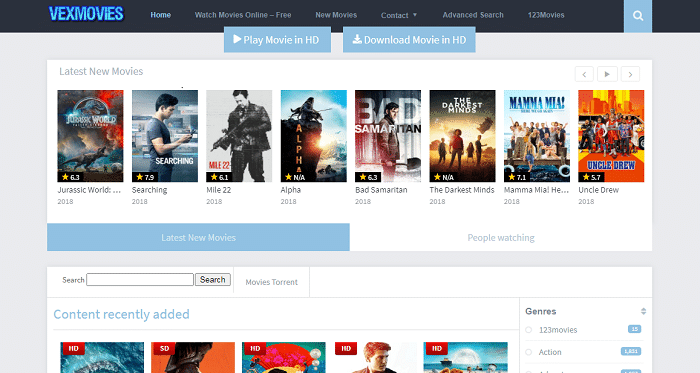Click Uncle Drew 5.7 star rating

(x=592, y=177)
